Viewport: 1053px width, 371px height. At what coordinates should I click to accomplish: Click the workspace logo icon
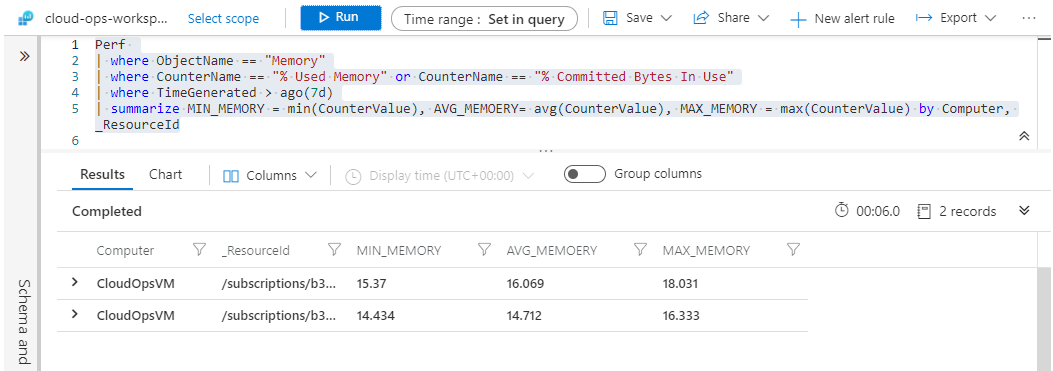26,18
